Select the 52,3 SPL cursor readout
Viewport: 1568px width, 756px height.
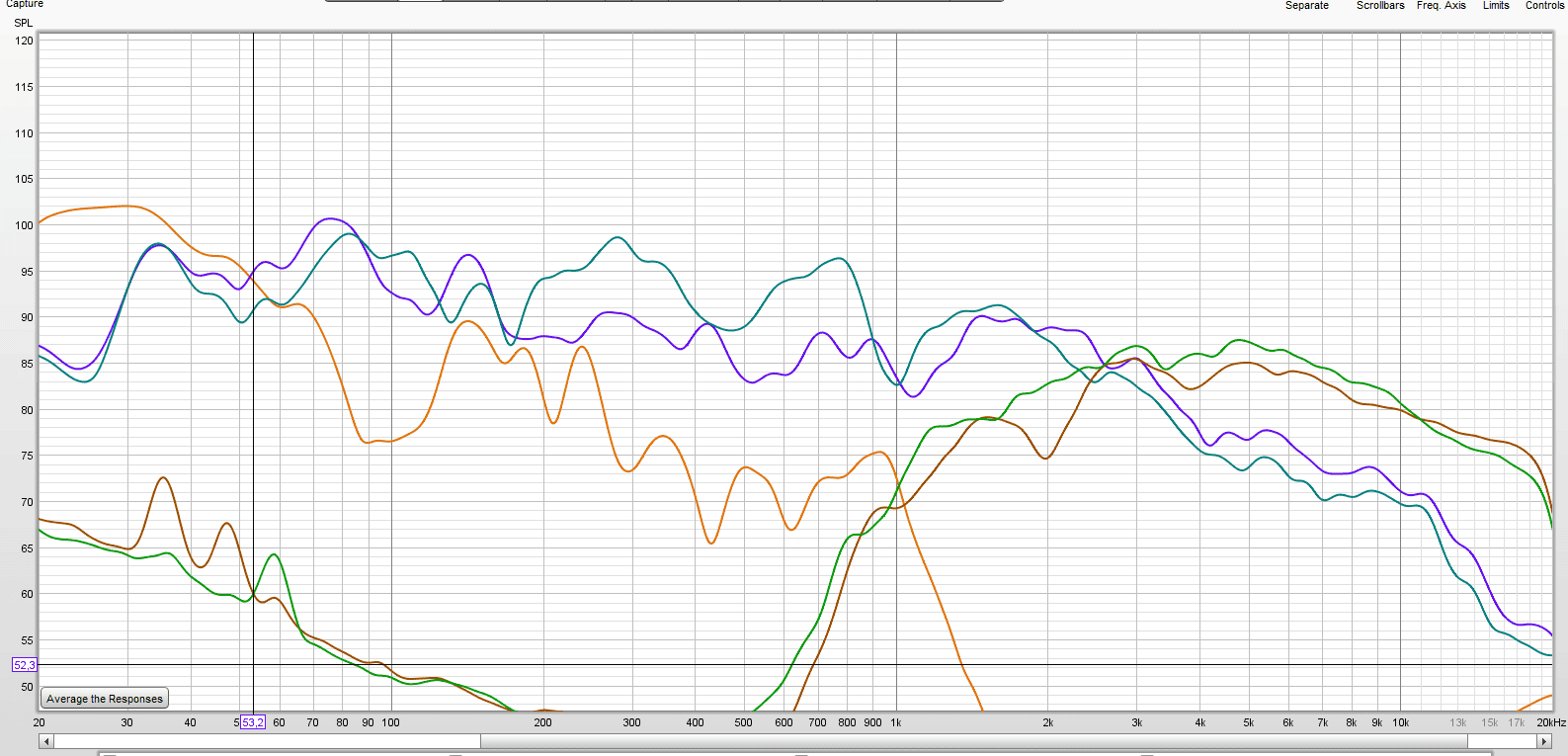tap(24, 665)
